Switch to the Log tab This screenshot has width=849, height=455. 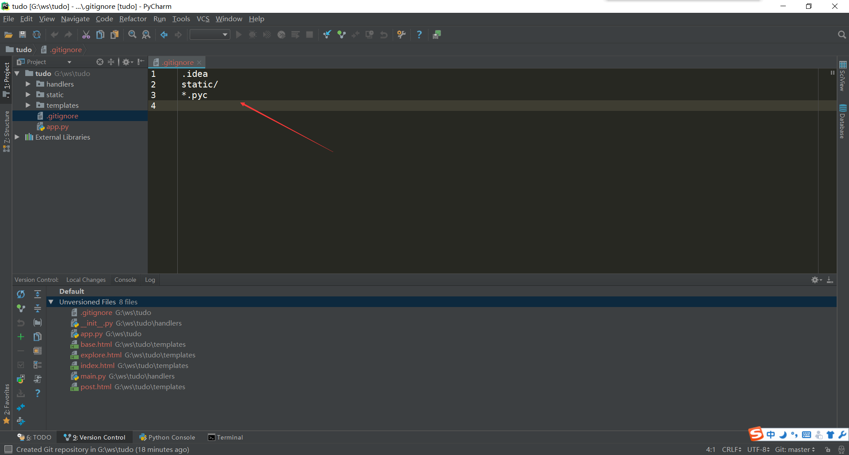pos(150,280)
